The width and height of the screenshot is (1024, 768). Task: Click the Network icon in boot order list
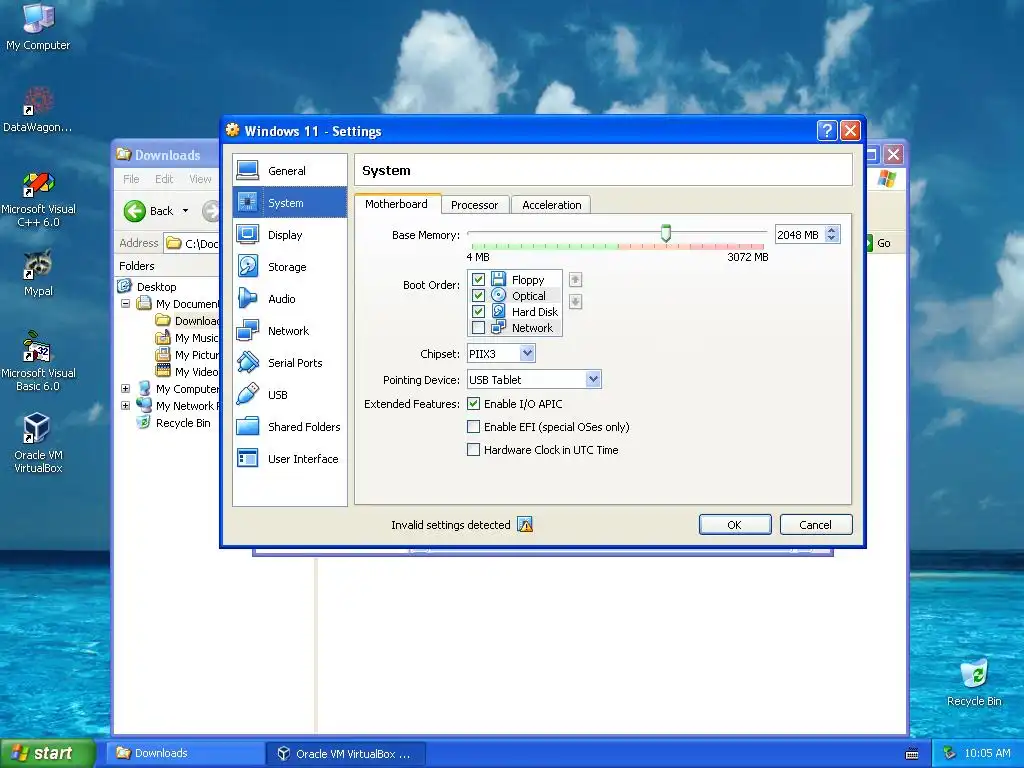click(x=498, y=327)
